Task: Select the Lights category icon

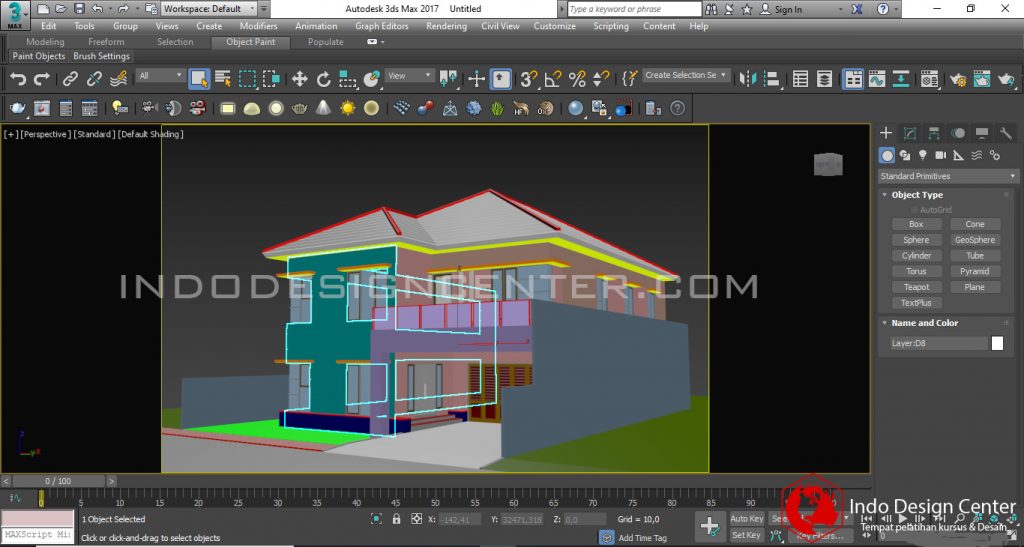Action: [922, 155]
